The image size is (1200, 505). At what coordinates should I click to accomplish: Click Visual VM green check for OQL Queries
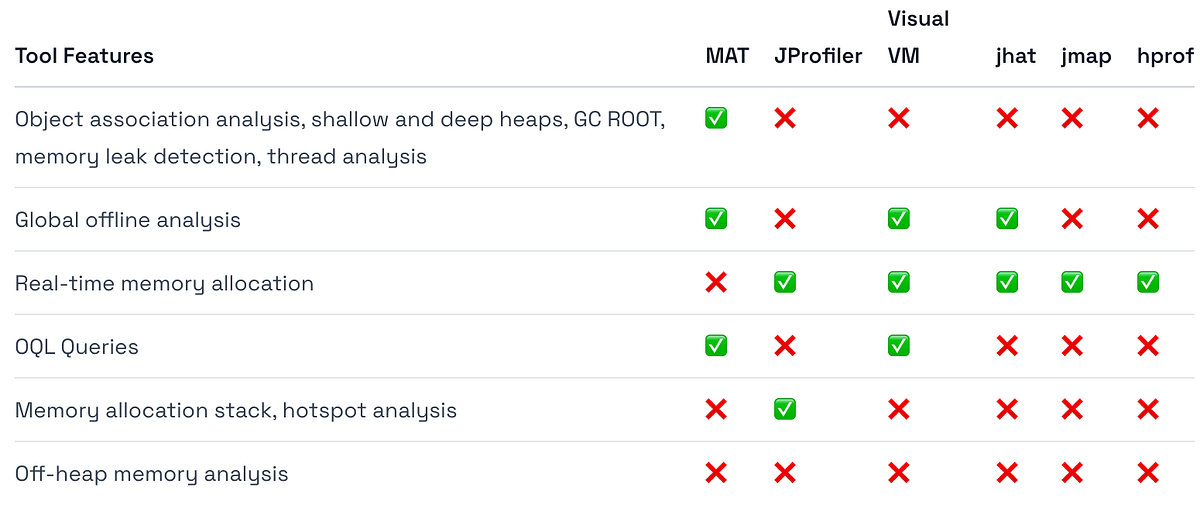pos(898,346)
